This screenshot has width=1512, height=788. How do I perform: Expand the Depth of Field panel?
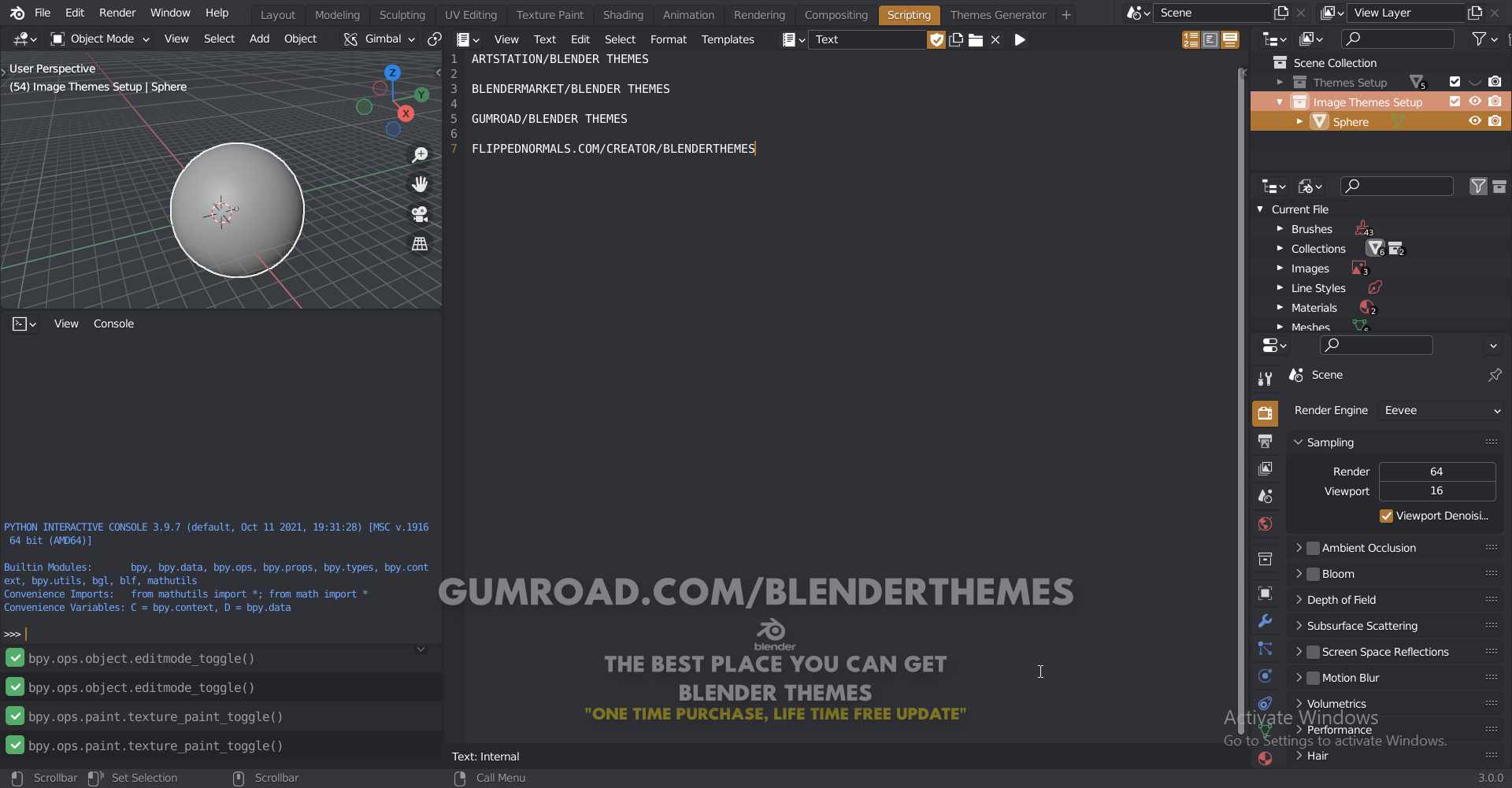(1299, 600)
